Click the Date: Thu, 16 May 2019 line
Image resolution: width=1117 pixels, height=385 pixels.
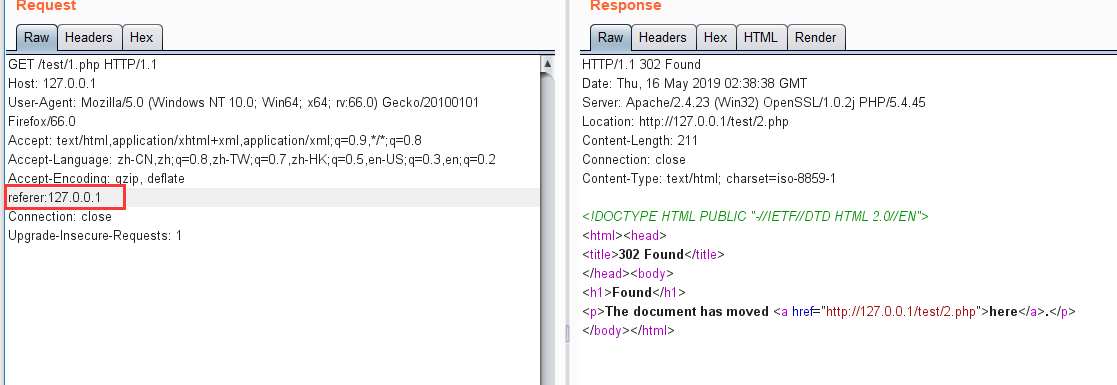[695, 83]
